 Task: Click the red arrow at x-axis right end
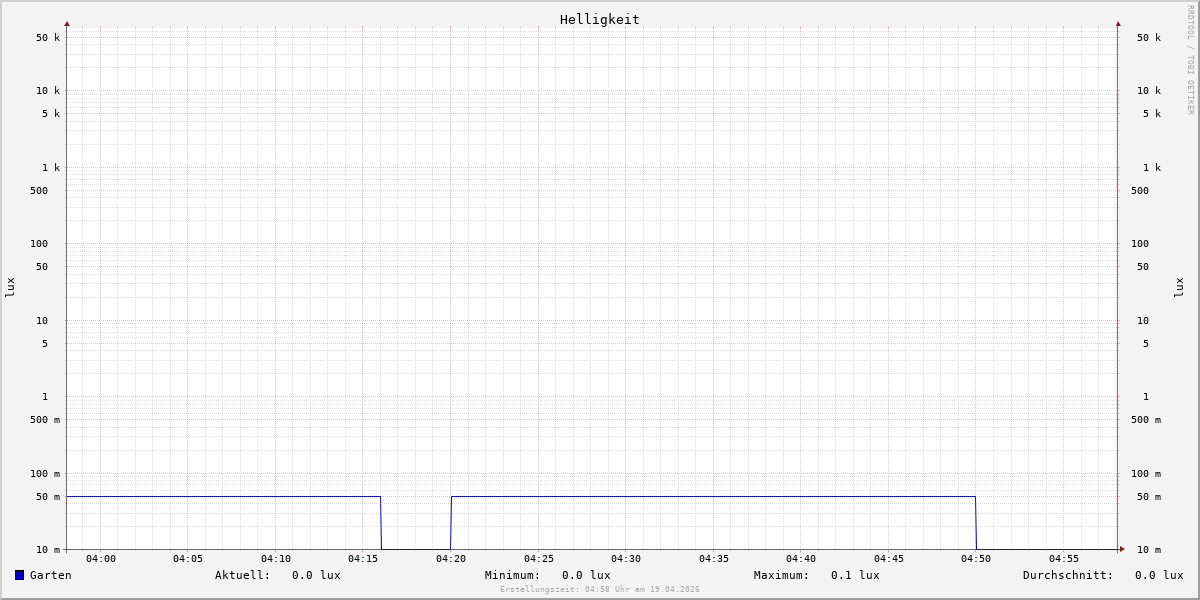[1122, 549]
